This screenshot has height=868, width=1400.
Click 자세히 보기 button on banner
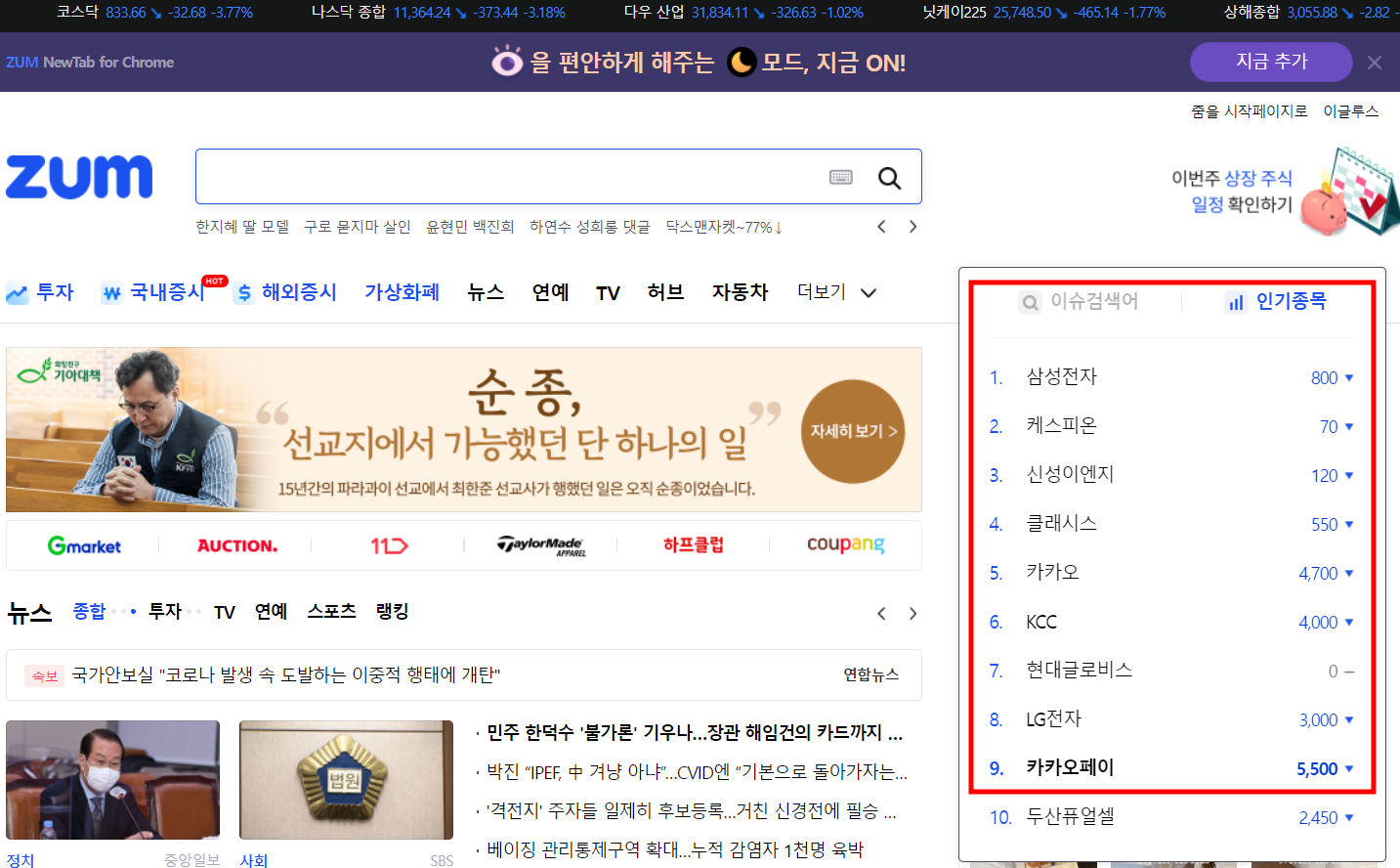click(x=853, y=431)
